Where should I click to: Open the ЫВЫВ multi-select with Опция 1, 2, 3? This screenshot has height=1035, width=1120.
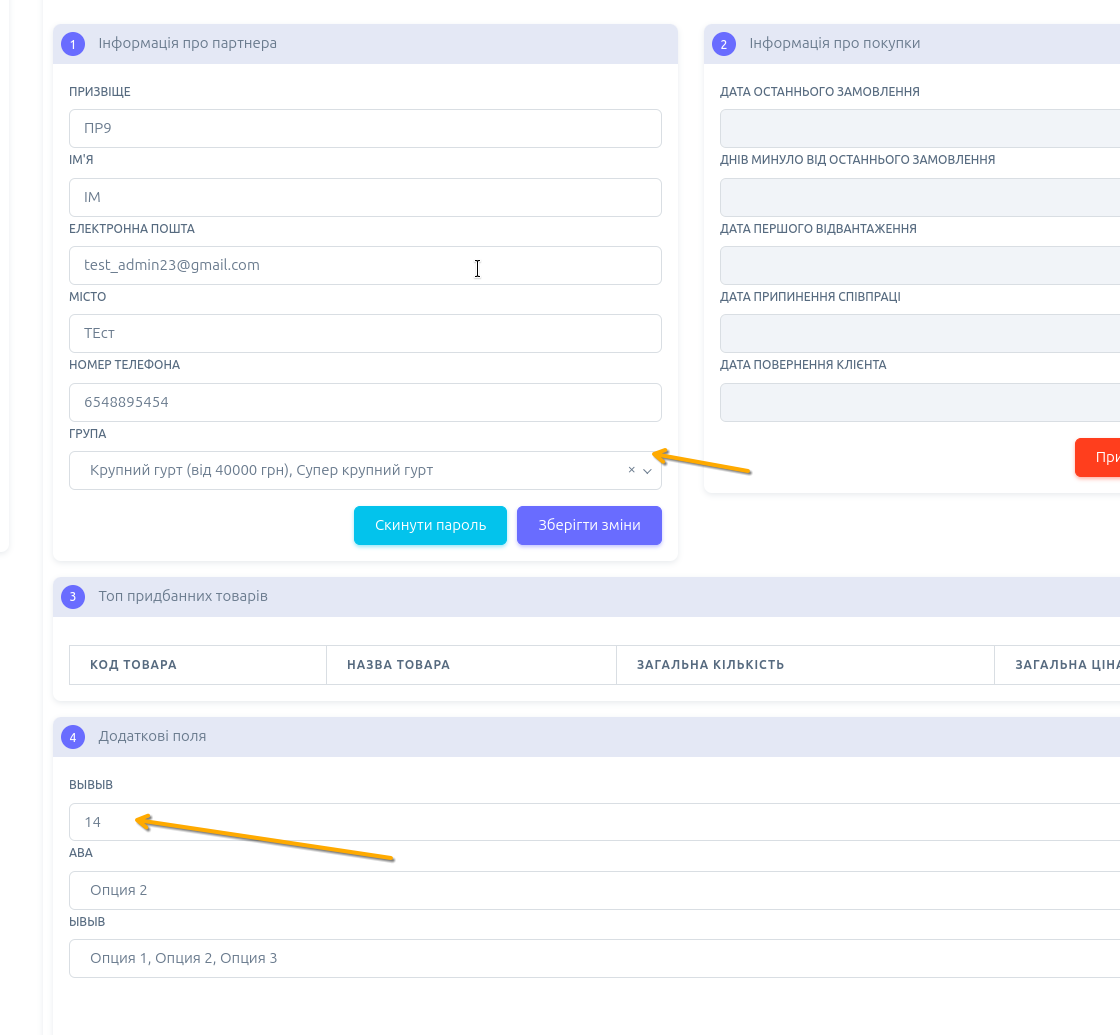coord(590,958)
